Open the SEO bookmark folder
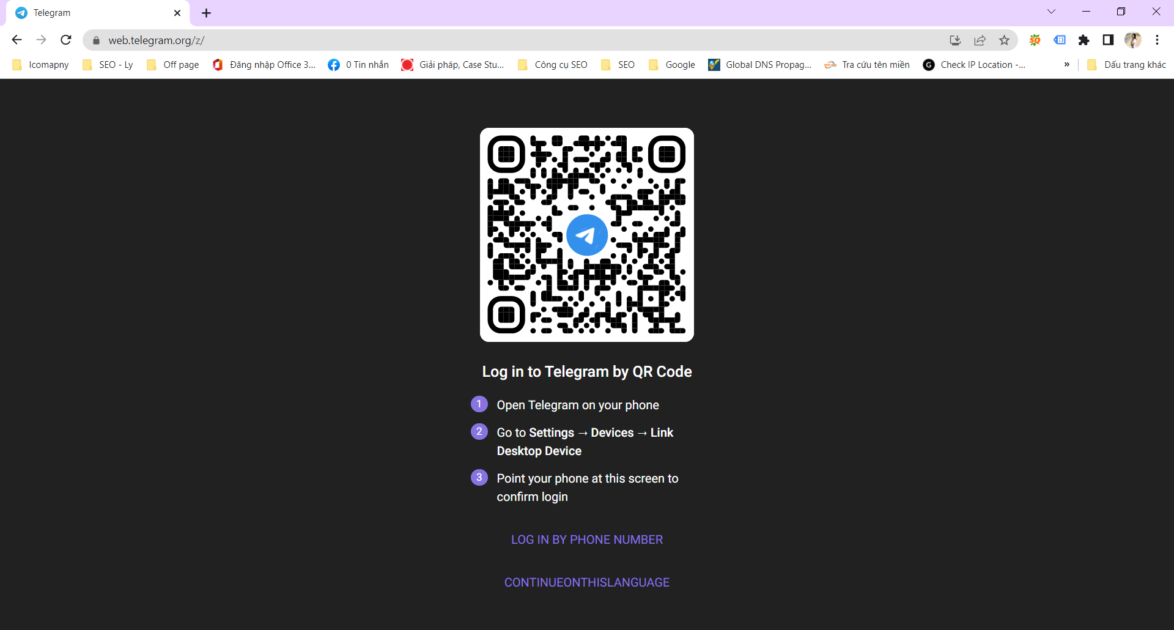1174x630 pixels. 618,64
